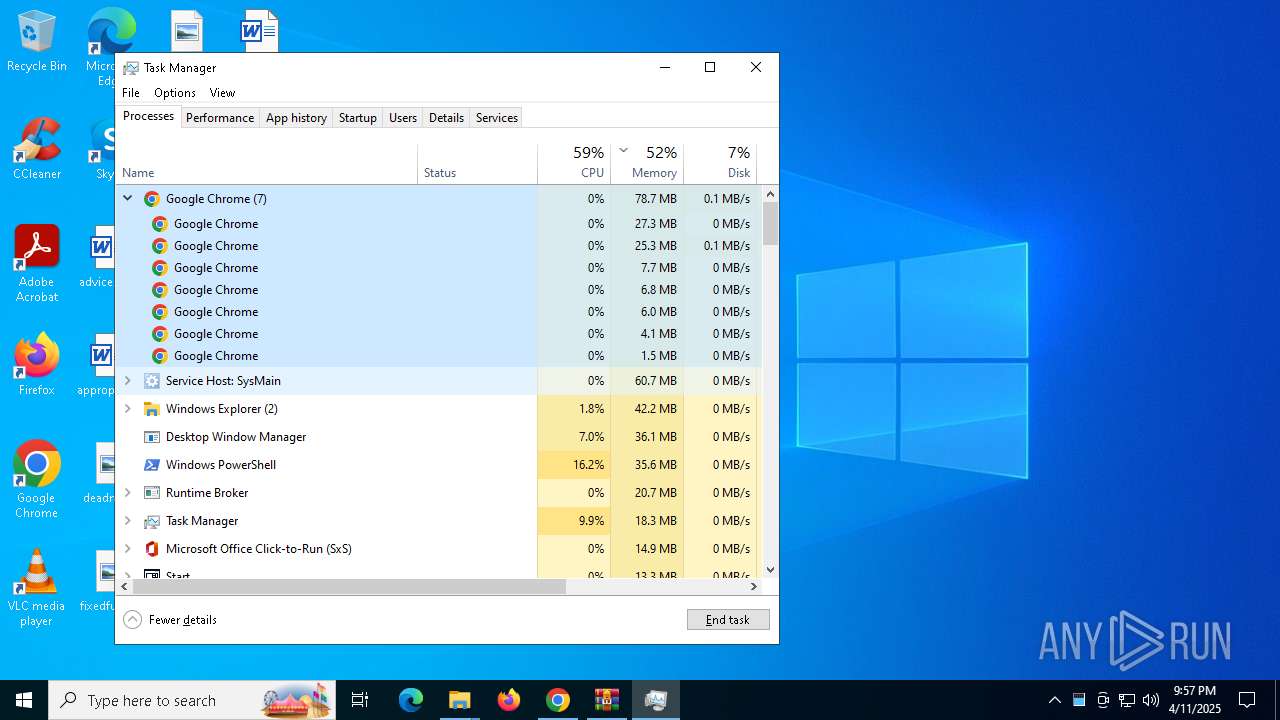Open File Explorer from the taskbar
This screenshot has height=720, width=1280.
[x=460, y=700]
